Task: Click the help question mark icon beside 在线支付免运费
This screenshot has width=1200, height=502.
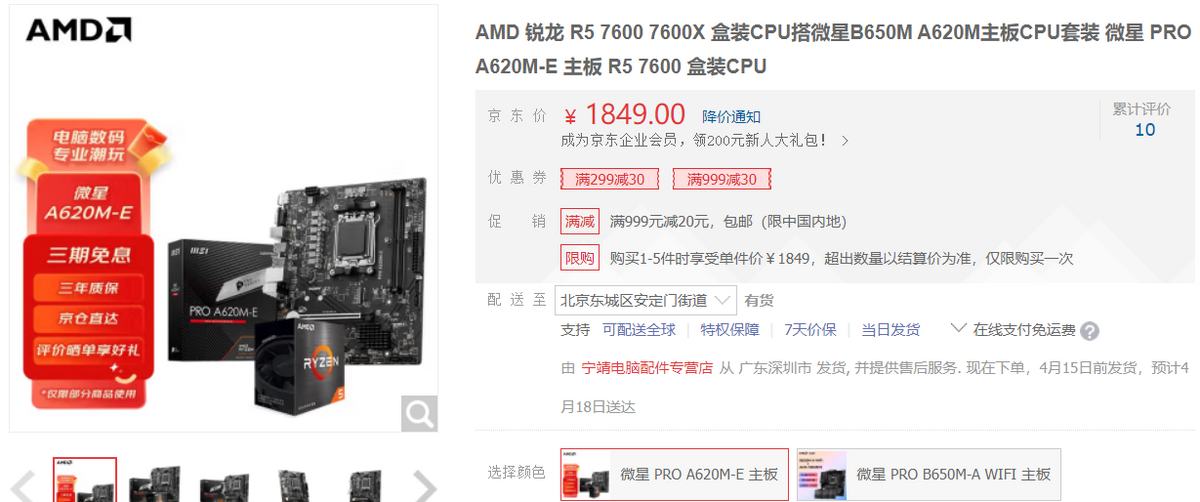Action: pos(1090,331)
